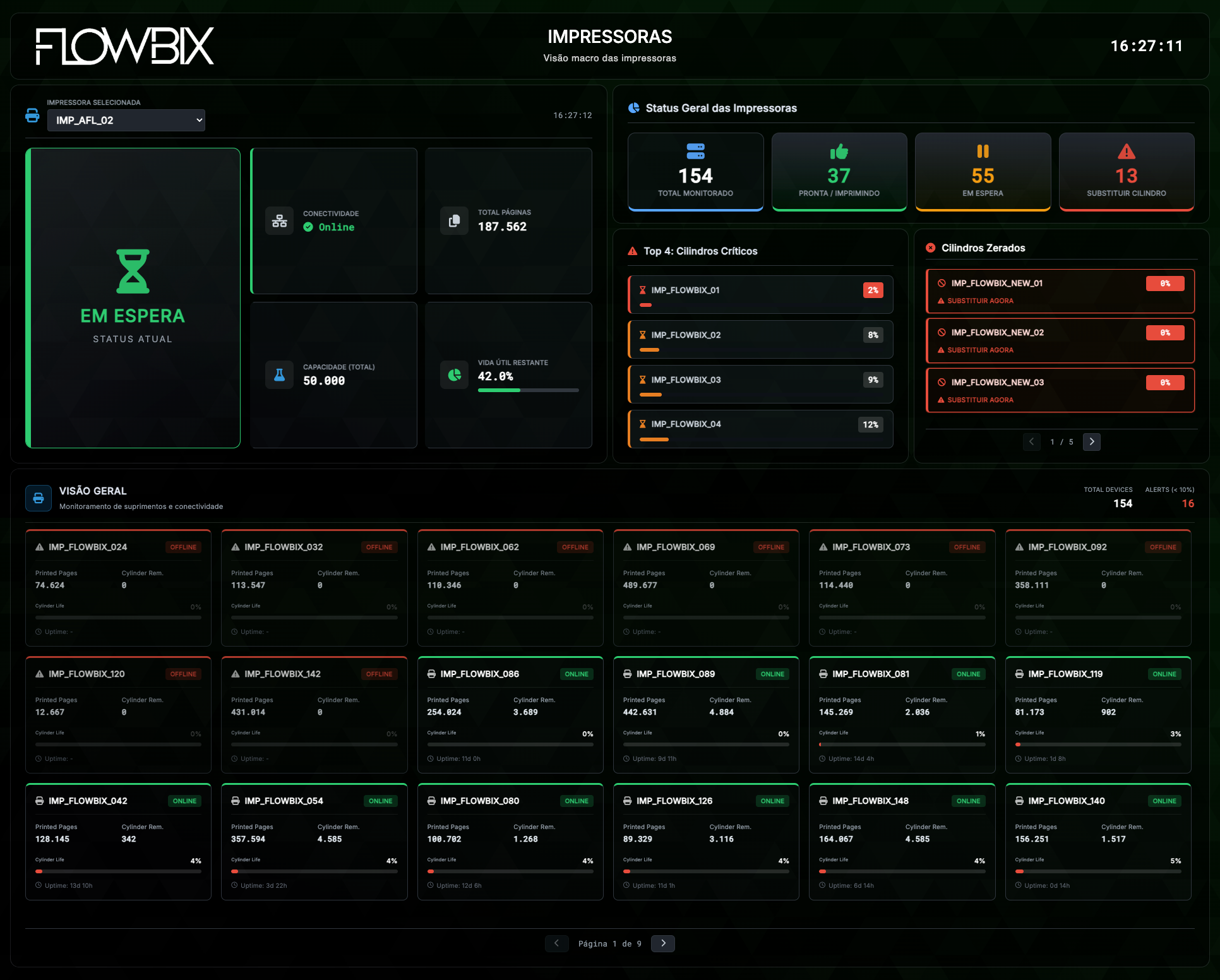Select the 37 Pronta / Imprimindo card
The width and height of the screenshot is (1220, 980).
(x=839, y=172)
